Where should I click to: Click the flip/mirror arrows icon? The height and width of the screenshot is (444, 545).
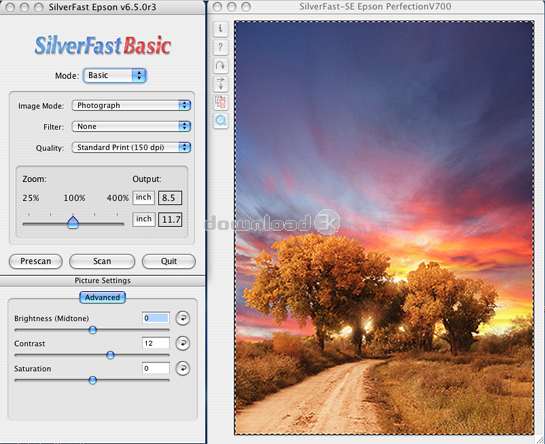tap(220, 84)
